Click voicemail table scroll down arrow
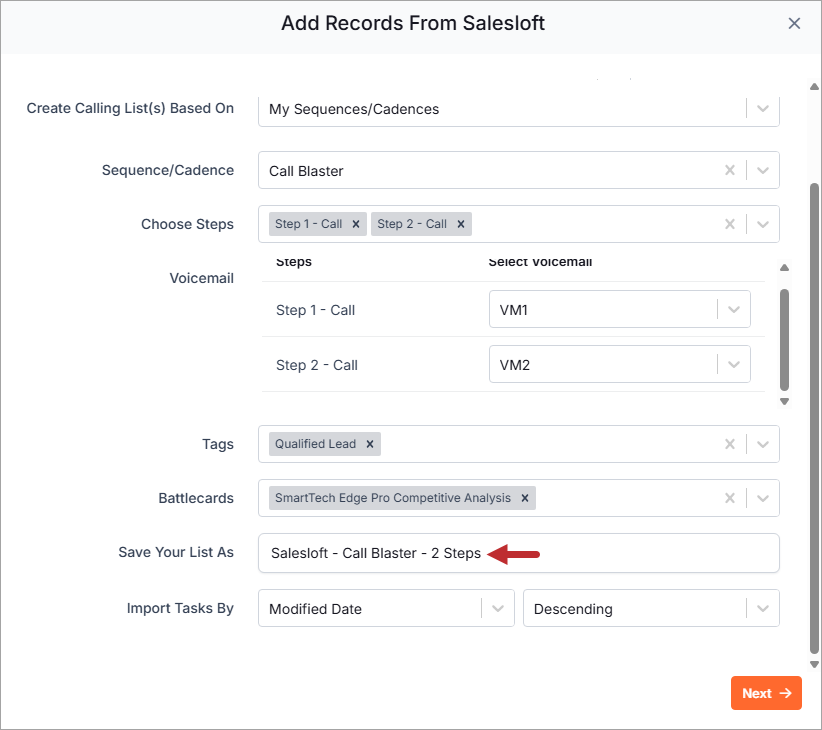822x730 pixels. [x=784, y=402]
